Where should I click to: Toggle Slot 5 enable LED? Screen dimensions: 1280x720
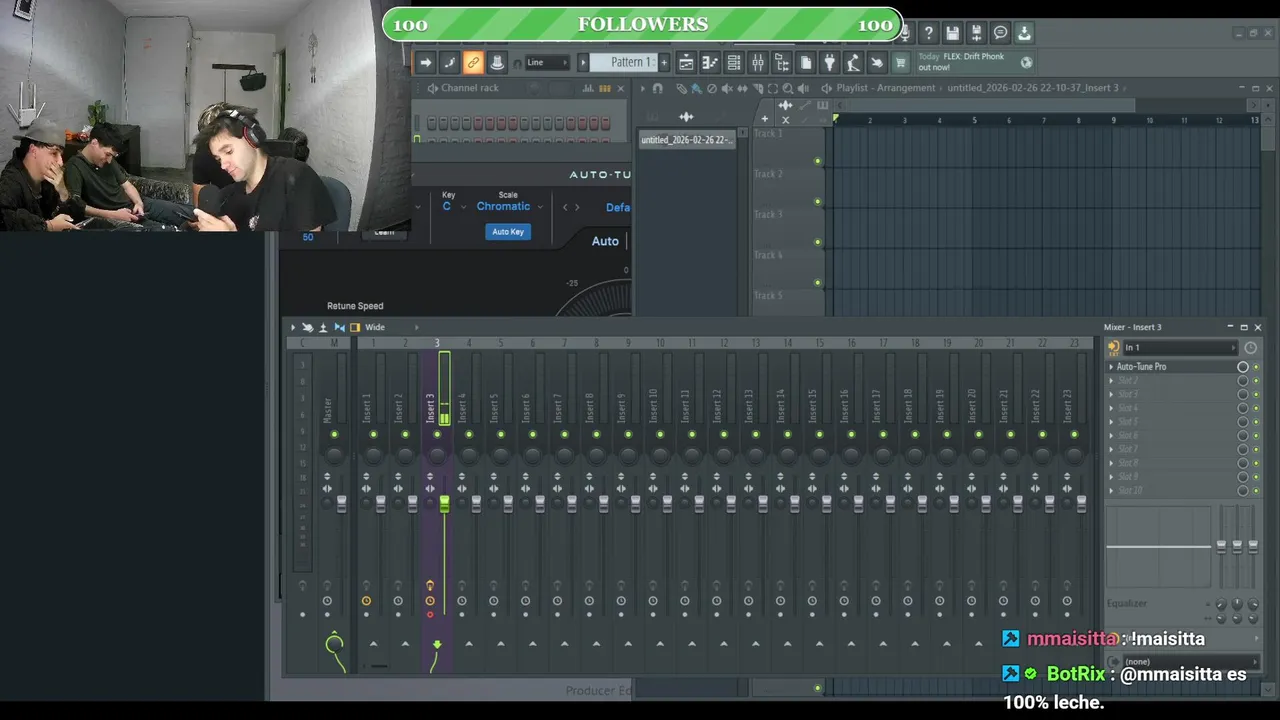coord(1256,422)
